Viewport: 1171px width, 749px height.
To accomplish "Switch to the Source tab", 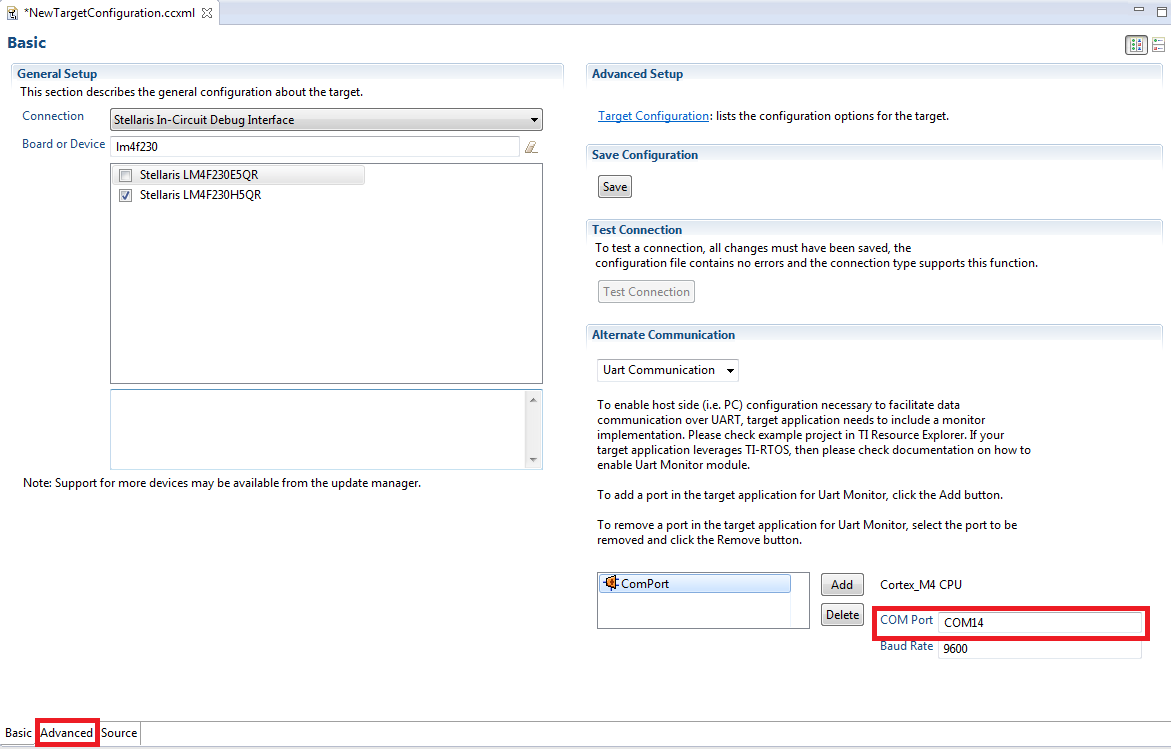I will coord(119,733).
